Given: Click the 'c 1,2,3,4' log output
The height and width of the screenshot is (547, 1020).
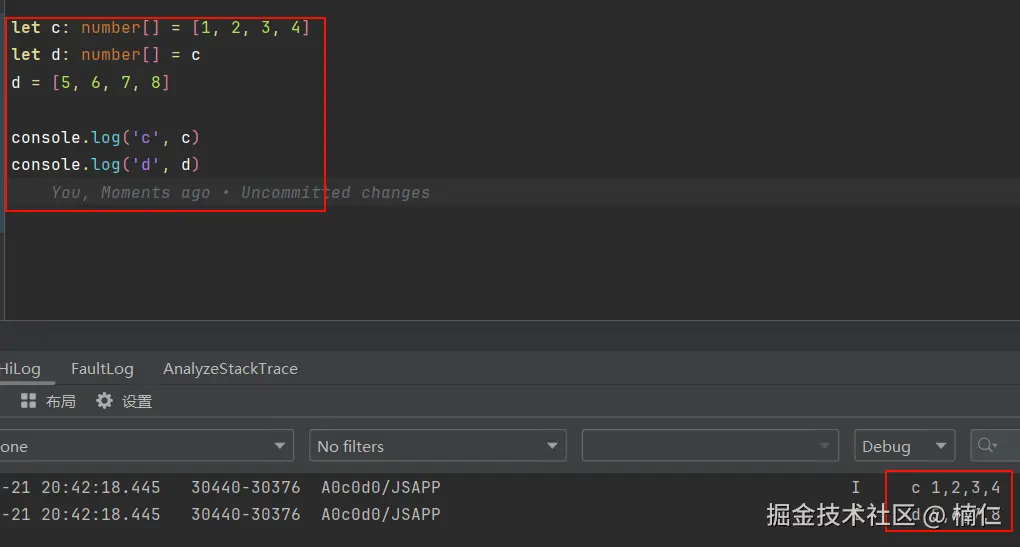Looking at the screenshot, I should [x=956, y=487].
